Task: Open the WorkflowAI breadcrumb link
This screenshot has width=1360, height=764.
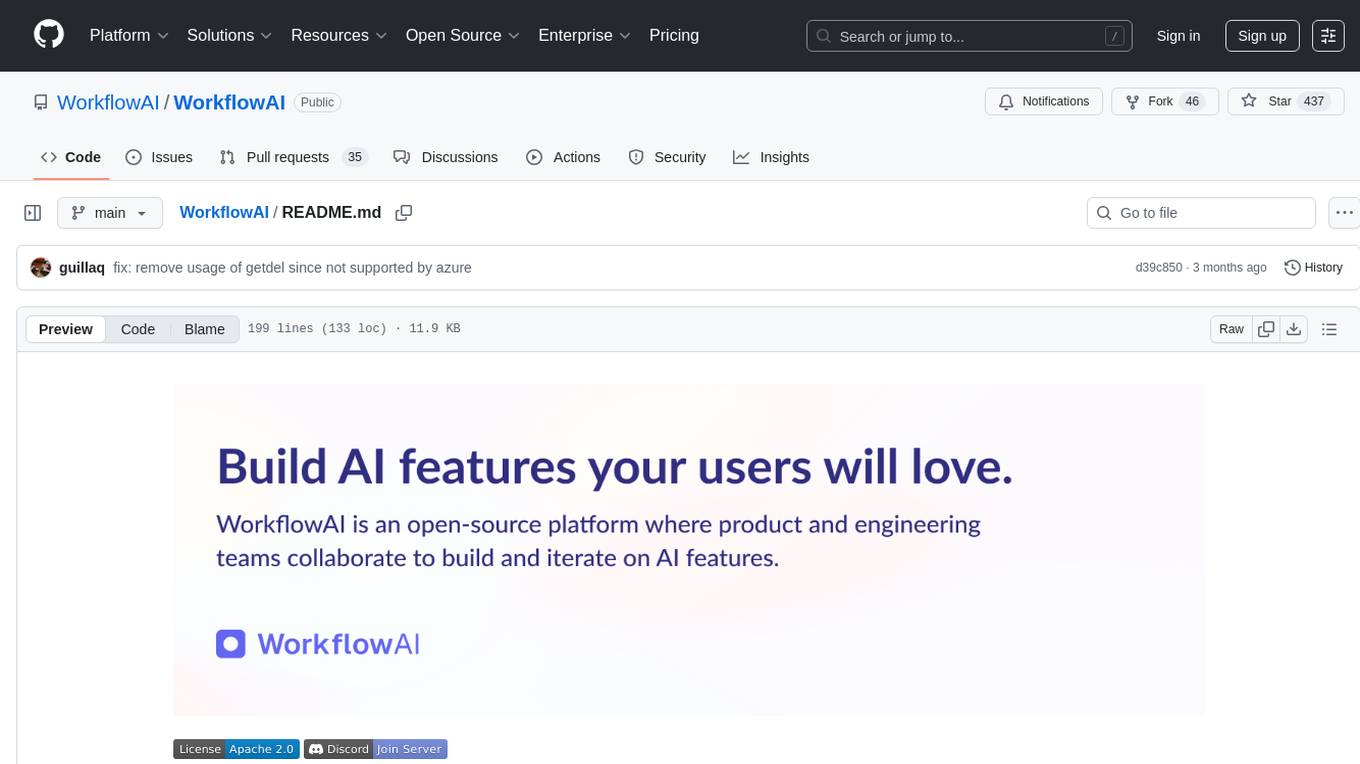Action: [x=224, y=212]
